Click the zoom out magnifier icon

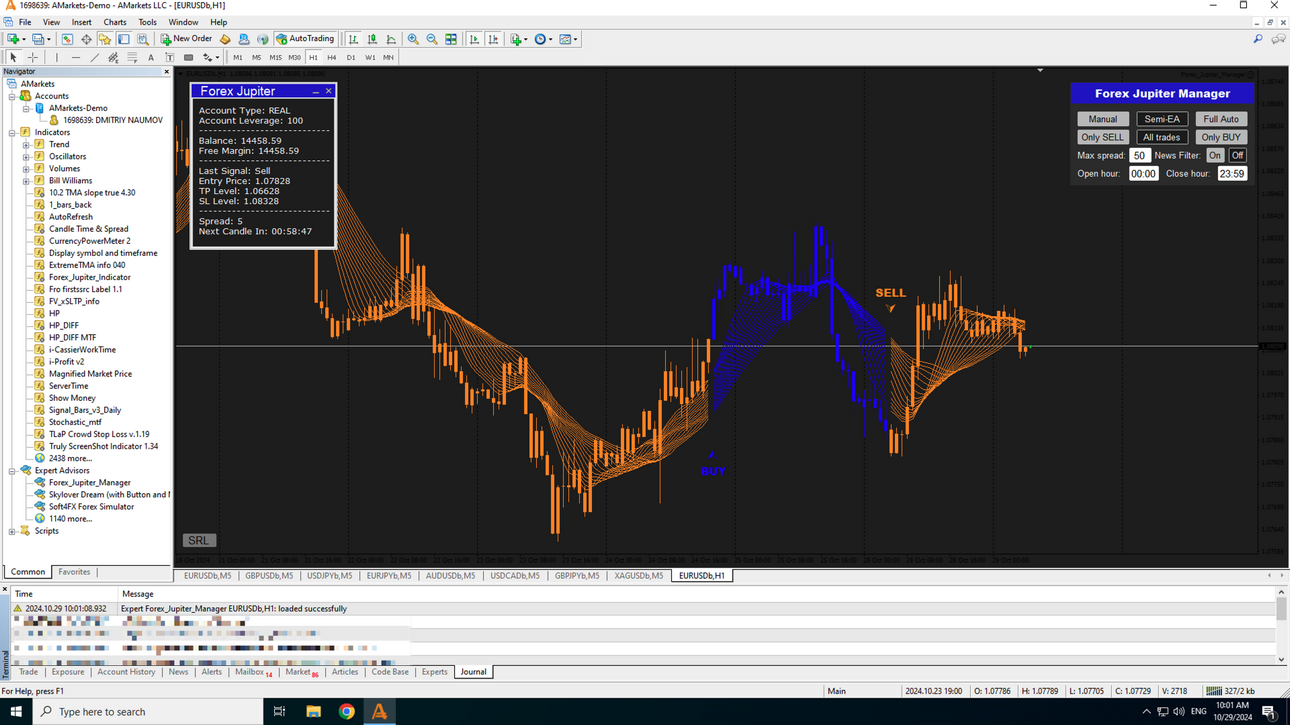(432, 39)
